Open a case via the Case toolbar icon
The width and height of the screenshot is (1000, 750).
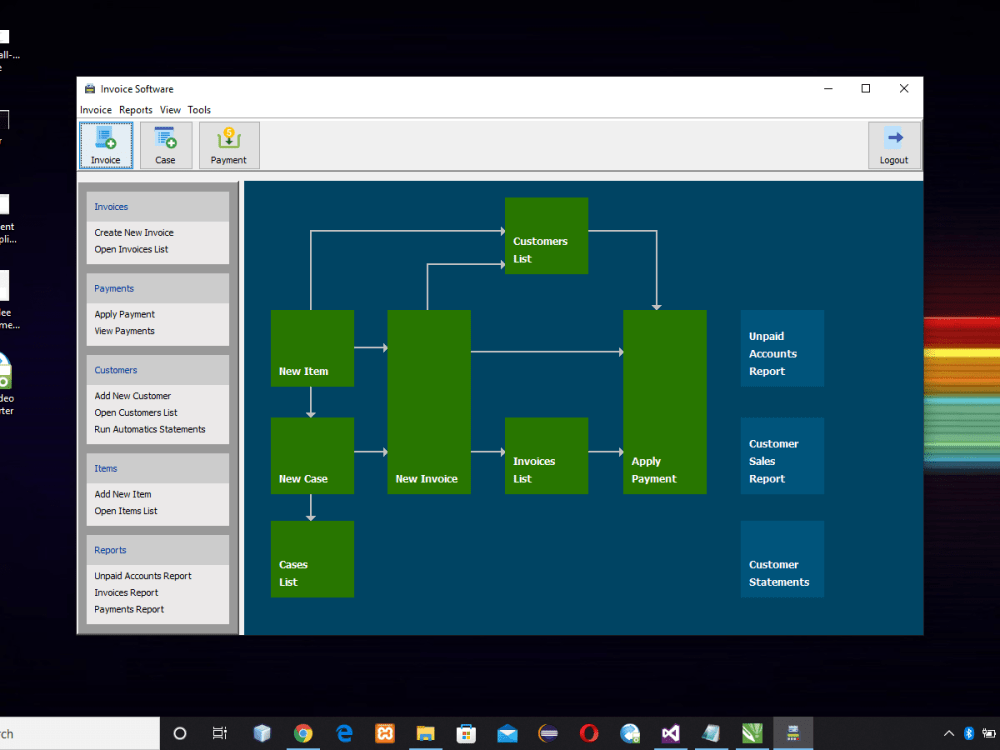165,145
